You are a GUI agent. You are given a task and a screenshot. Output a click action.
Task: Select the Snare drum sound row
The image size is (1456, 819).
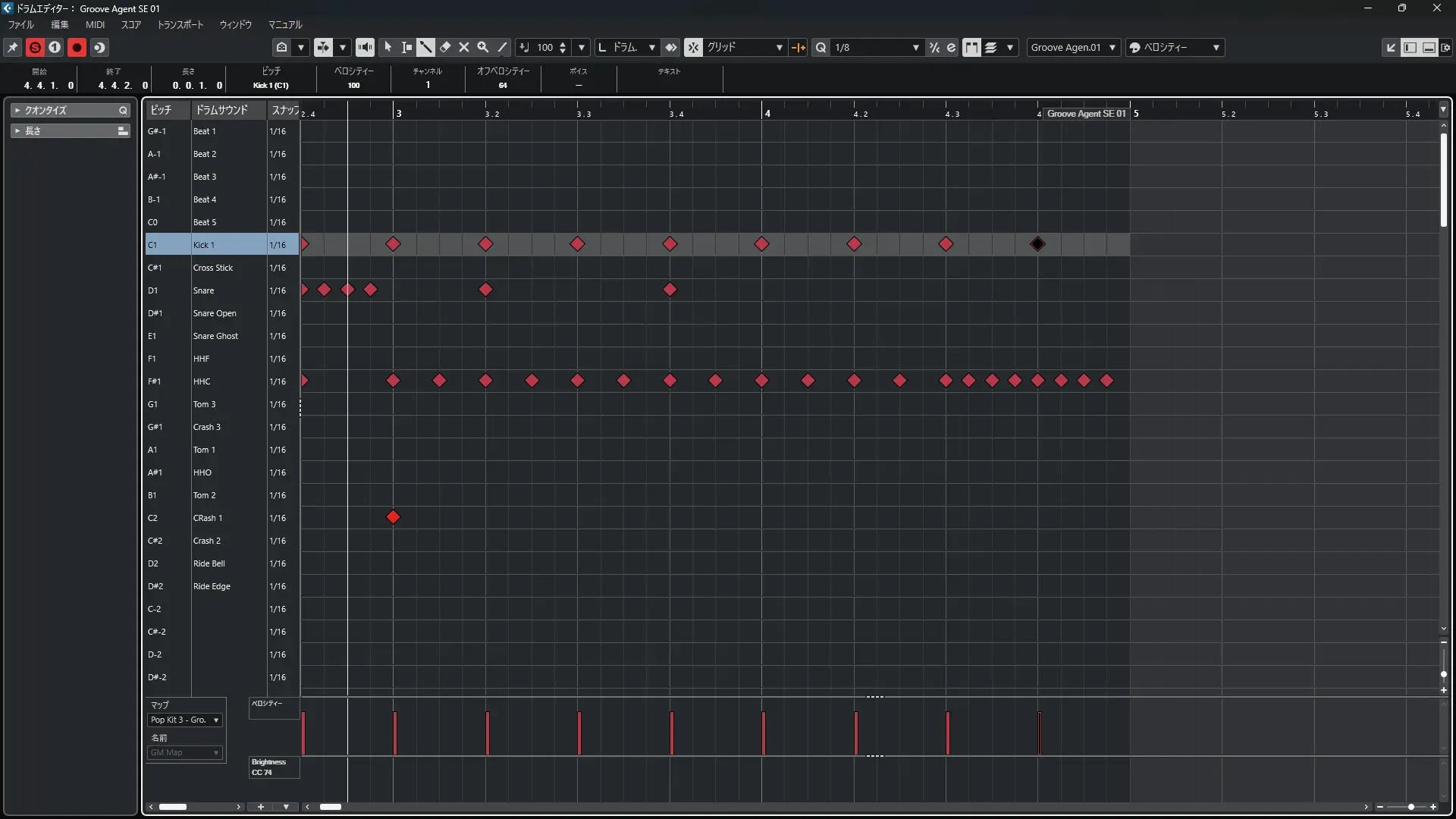(x=203, y=290)
